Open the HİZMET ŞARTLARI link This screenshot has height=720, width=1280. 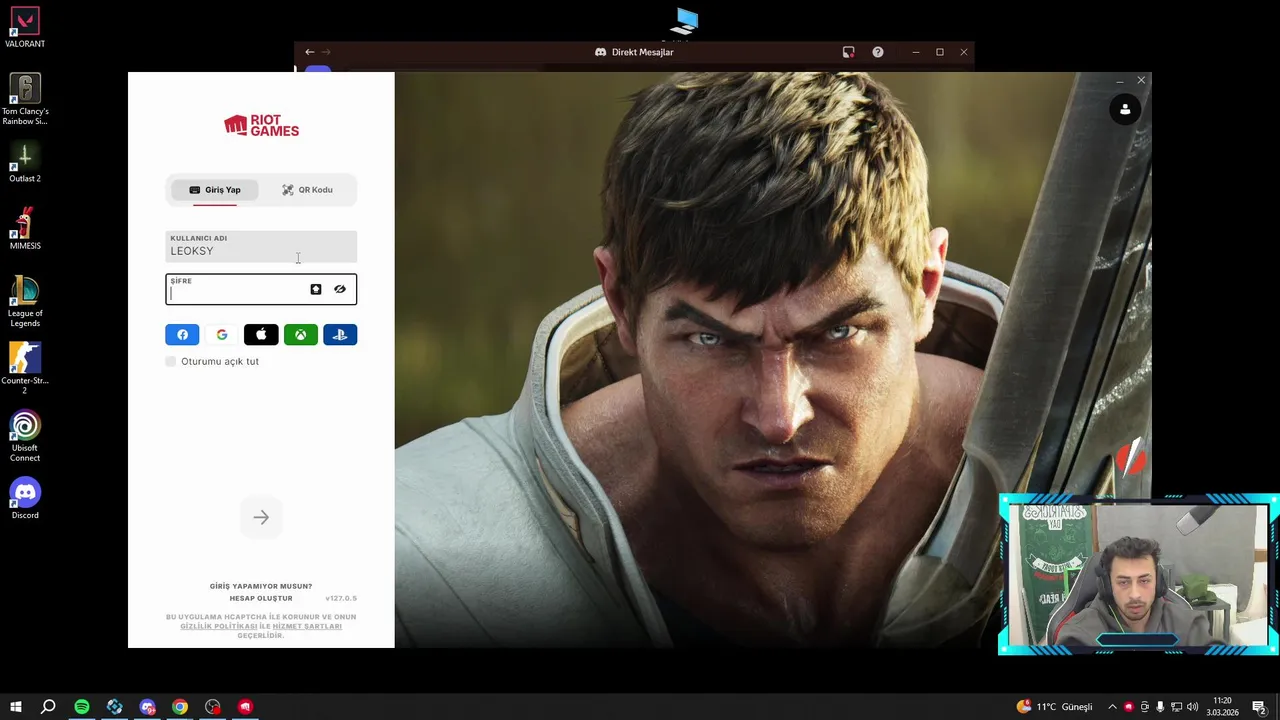click(307, 626)
